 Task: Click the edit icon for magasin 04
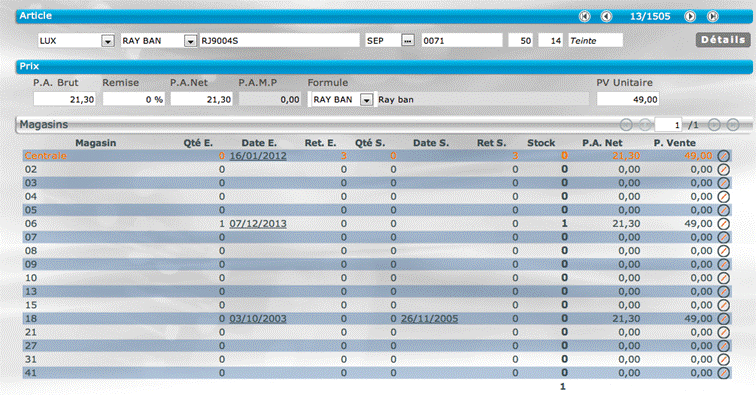[x=723, y=196]
